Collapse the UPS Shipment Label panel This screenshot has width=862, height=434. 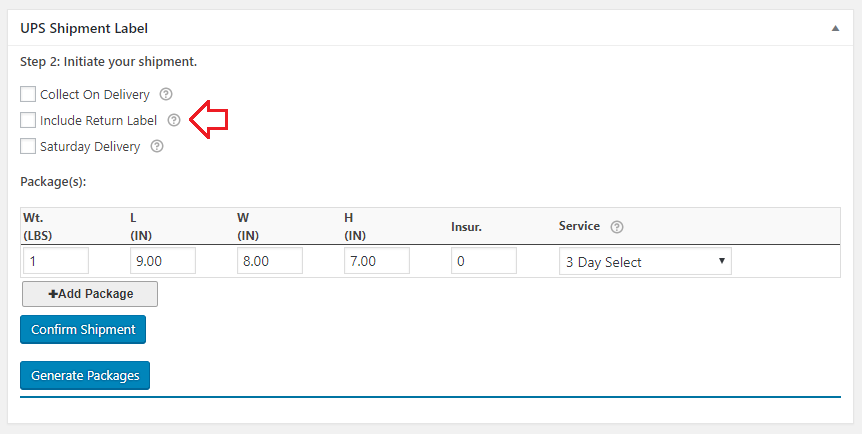click(x=835, y=28)
